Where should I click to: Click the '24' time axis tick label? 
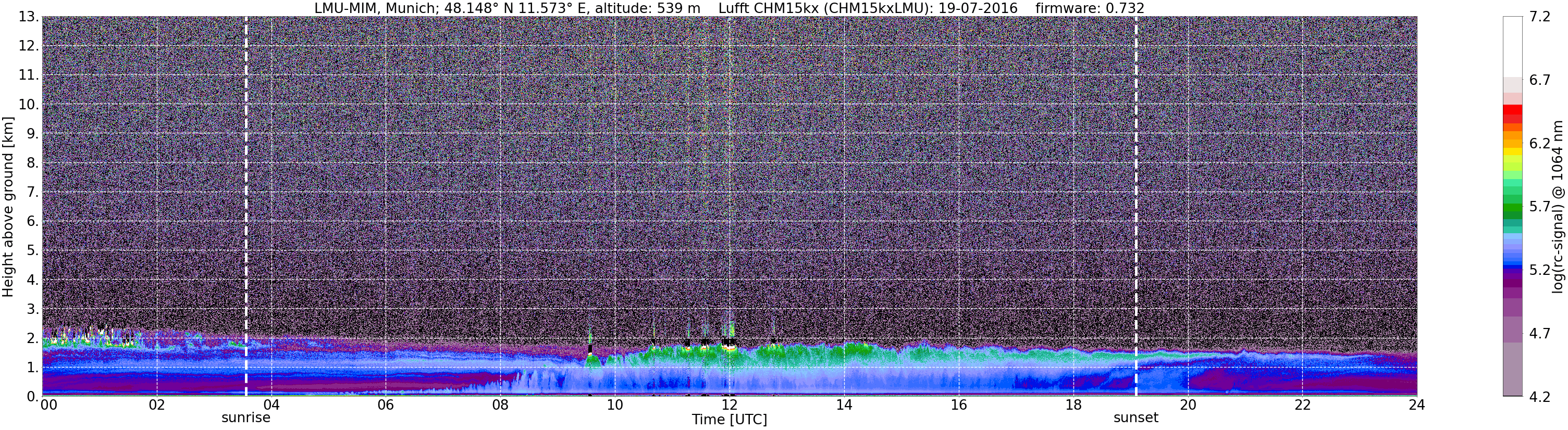point(1416,405)
